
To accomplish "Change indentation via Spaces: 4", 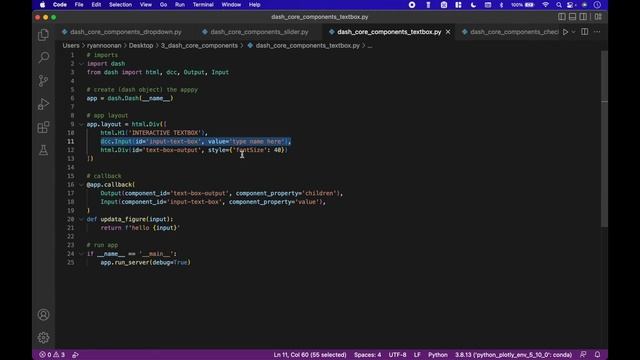I will coord(367,355).
